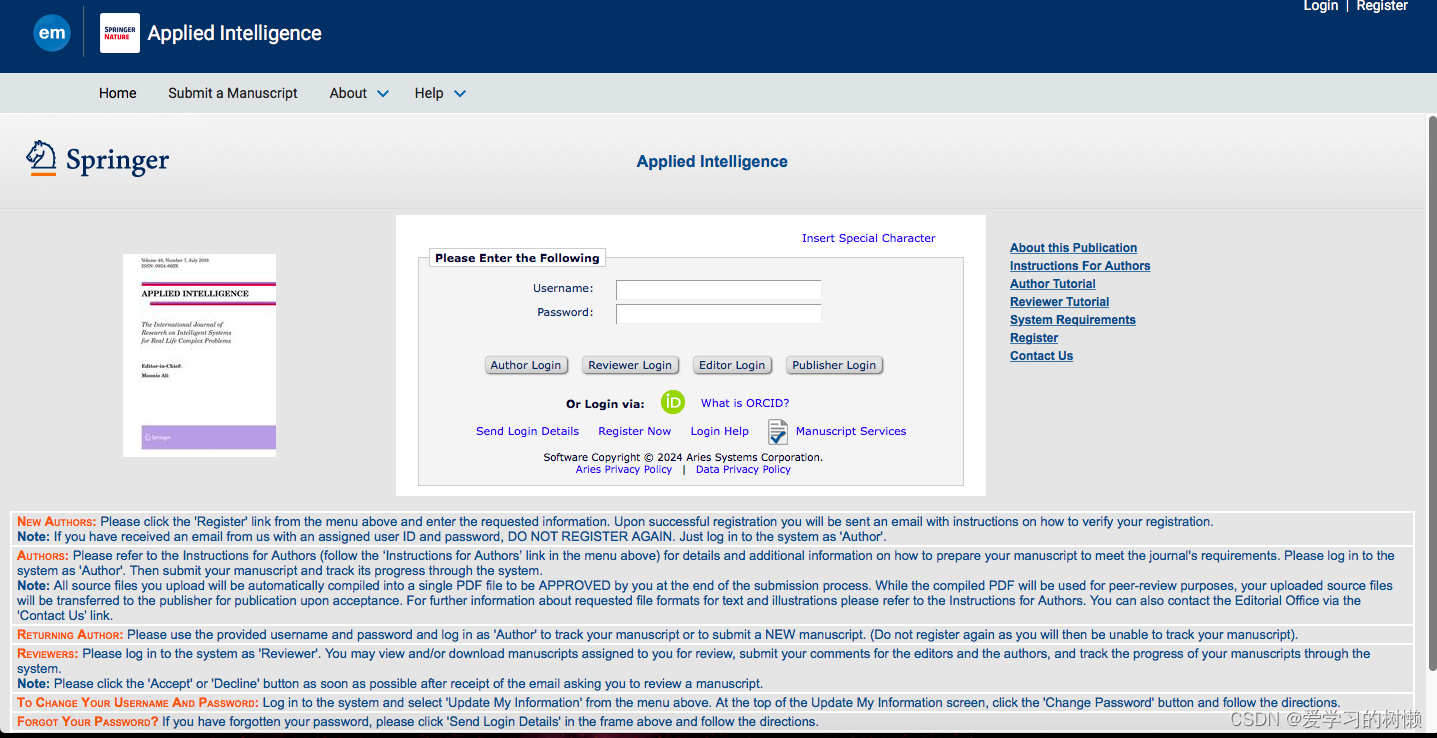Click the Manuscript Services document icon
This screenshot has width=1437, height=738.
[778, 432]
